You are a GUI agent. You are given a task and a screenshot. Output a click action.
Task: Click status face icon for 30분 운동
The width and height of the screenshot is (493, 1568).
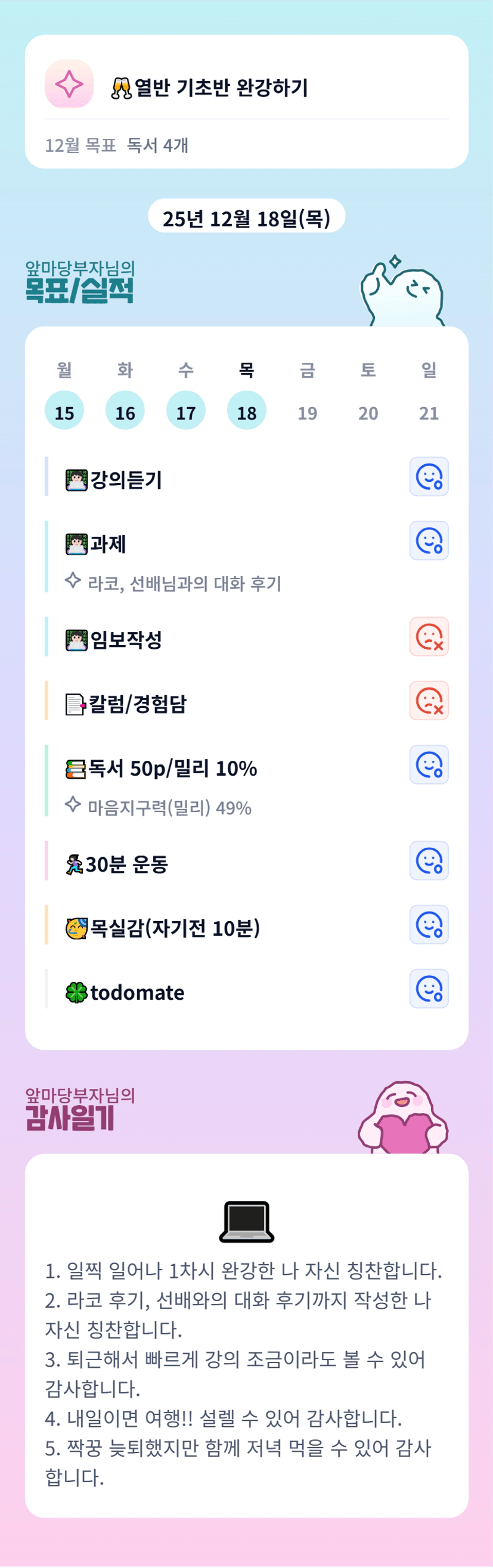click(x=429, y=861)
